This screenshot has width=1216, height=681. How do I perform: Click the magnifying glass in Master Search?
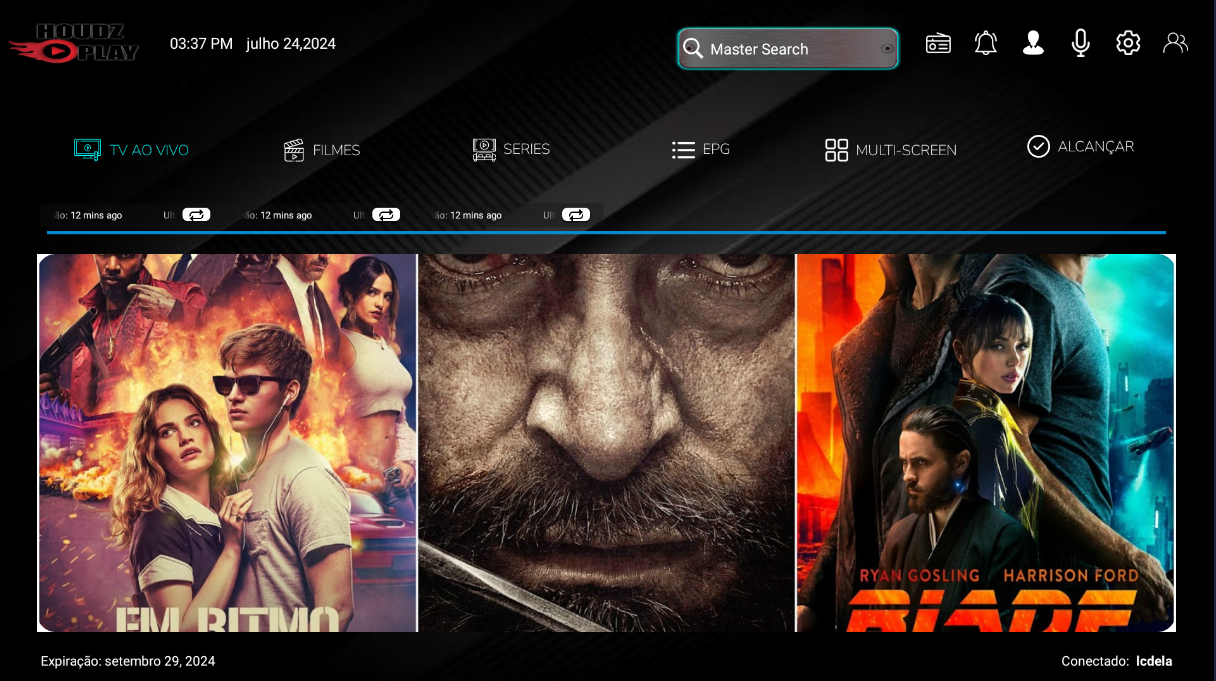pos(693,49)
